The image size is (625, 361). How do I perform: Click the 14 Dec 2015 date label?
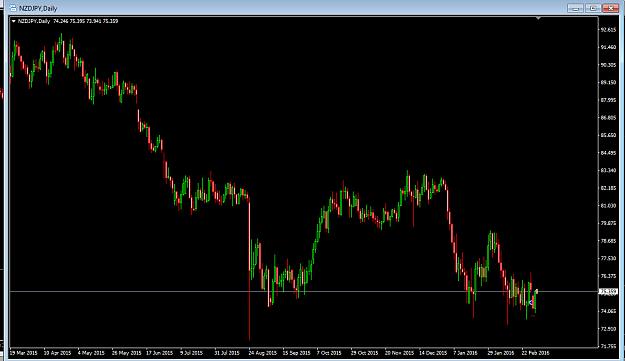[433, 353]
